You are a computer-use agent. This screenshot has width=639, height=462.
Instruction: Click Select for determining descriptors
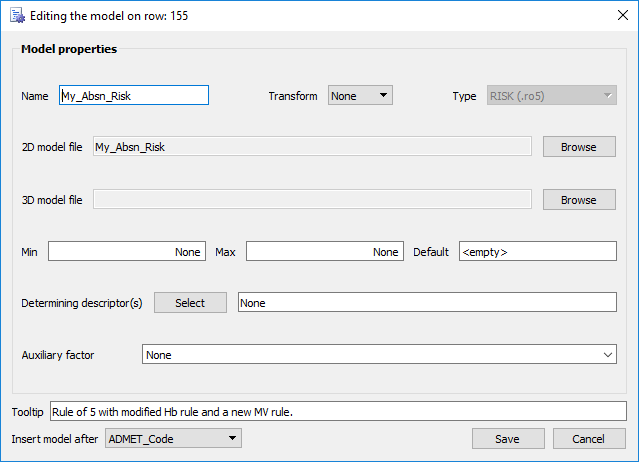click(190, 303)
